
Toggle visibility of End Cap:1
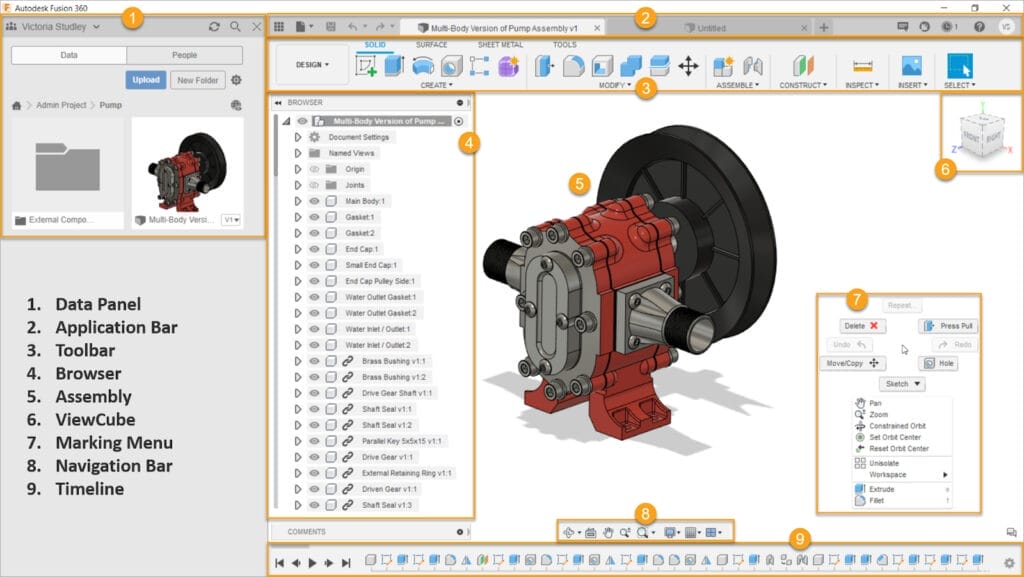click(x=314, y=249)
